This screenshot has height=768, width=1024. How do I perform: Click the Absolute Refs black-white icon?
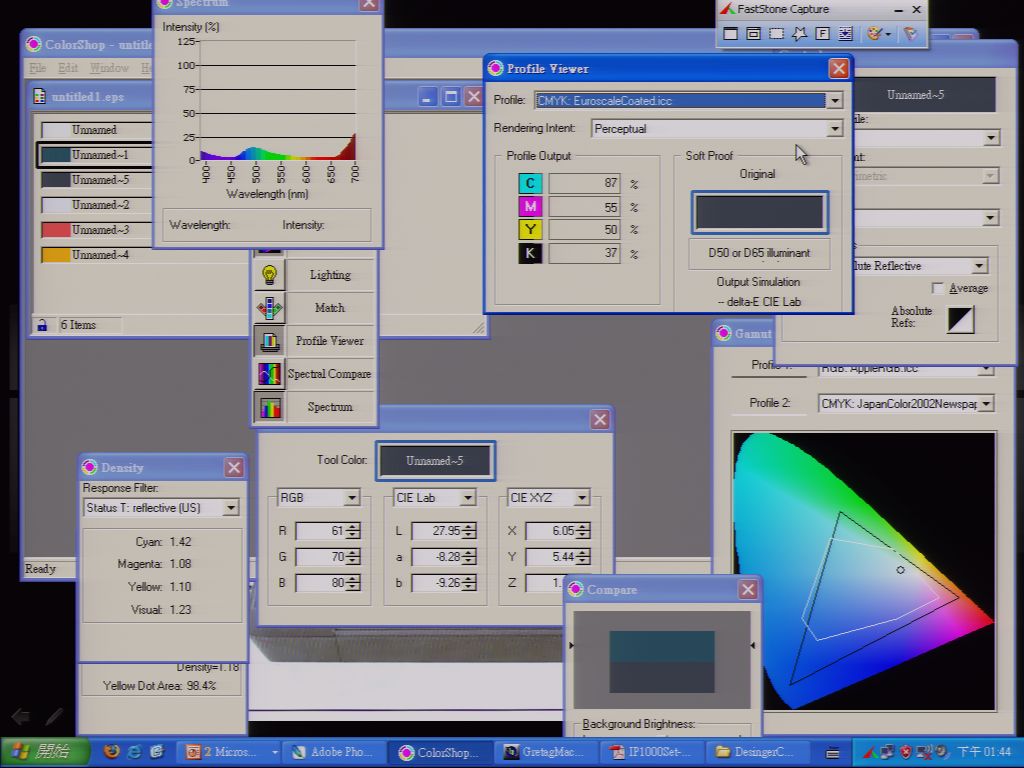tap(961, 320)
